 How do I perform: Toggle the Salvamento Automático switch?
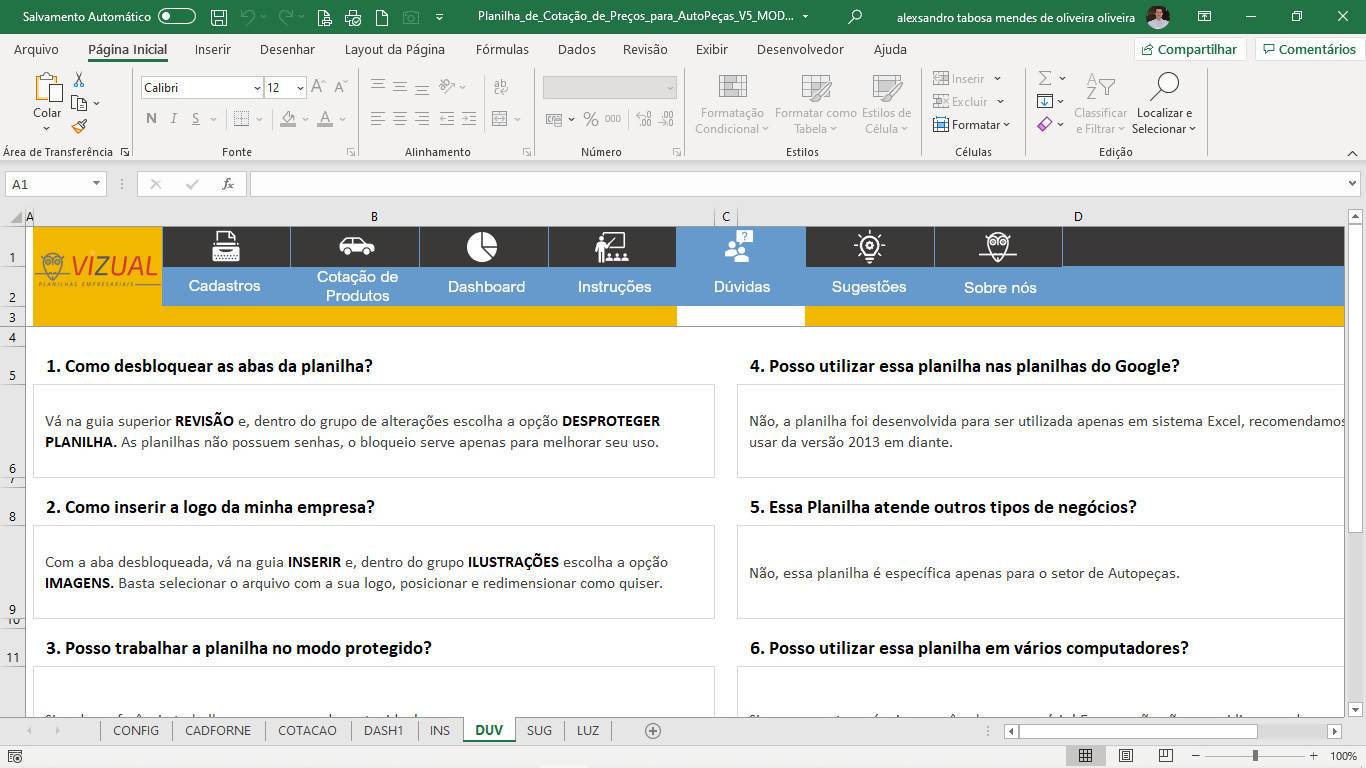coord(177,17)
